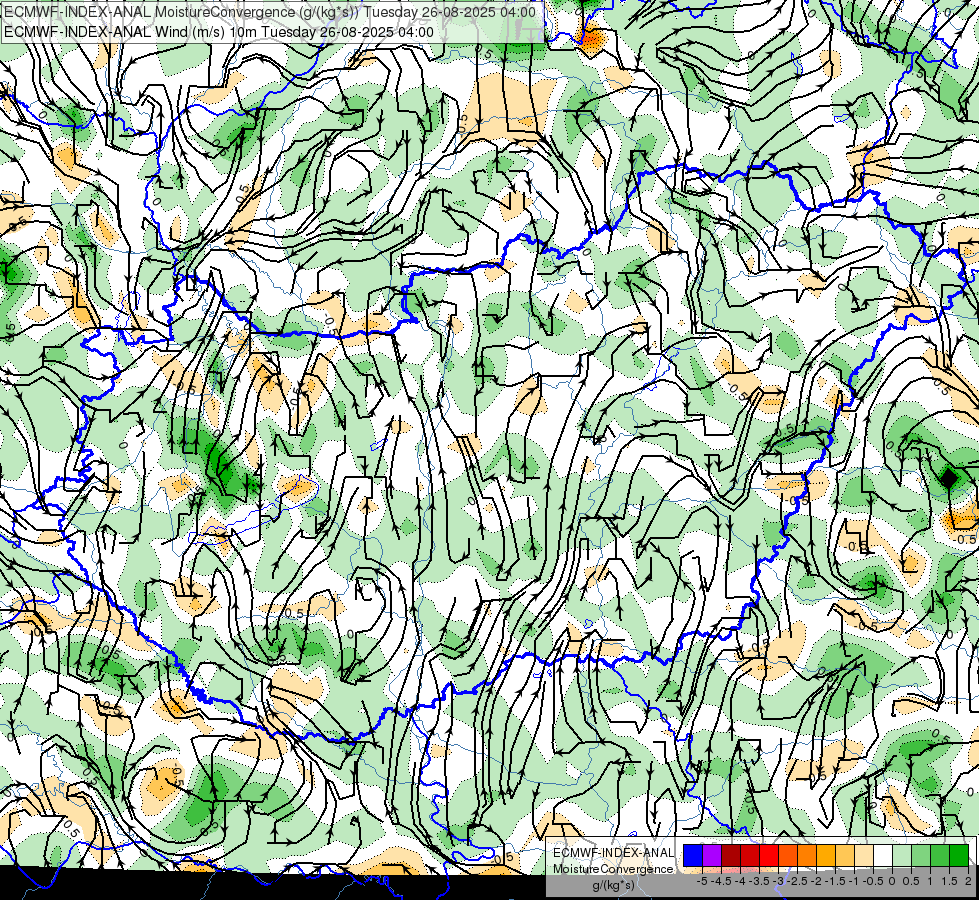Image resolution: width=979 pixels, height=900 pixels.
Task: Click the light green swatch between 0.5 and 1
Action: pos(920,856)
